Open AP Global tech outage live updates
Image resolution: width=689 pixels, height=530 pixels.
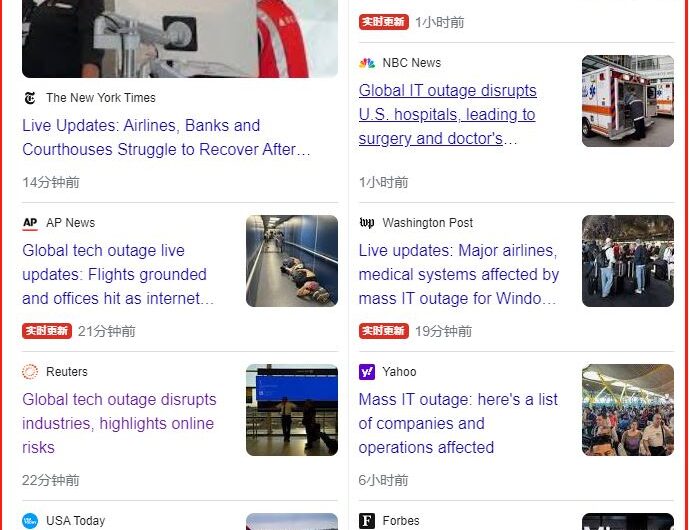118,274
